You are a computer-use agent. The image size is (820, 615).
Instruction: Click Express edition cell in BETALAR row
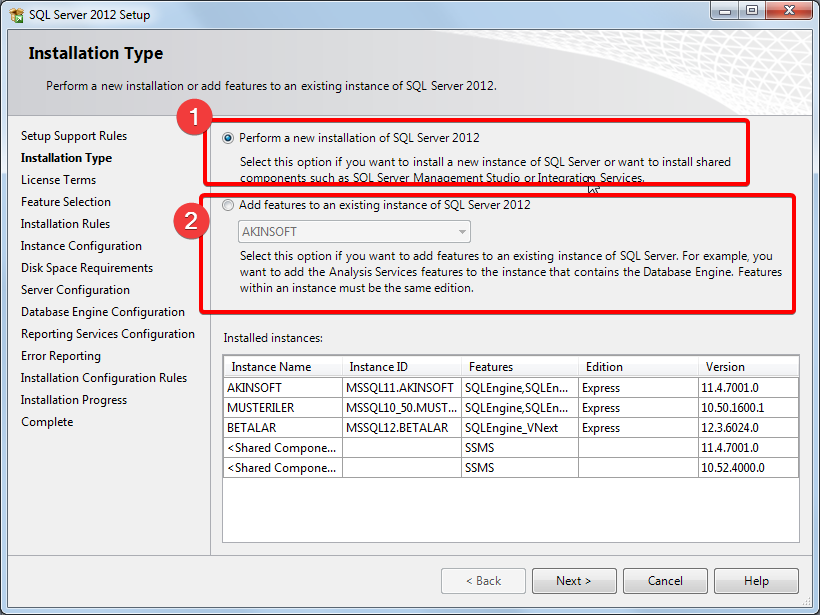tap(638, 428)
